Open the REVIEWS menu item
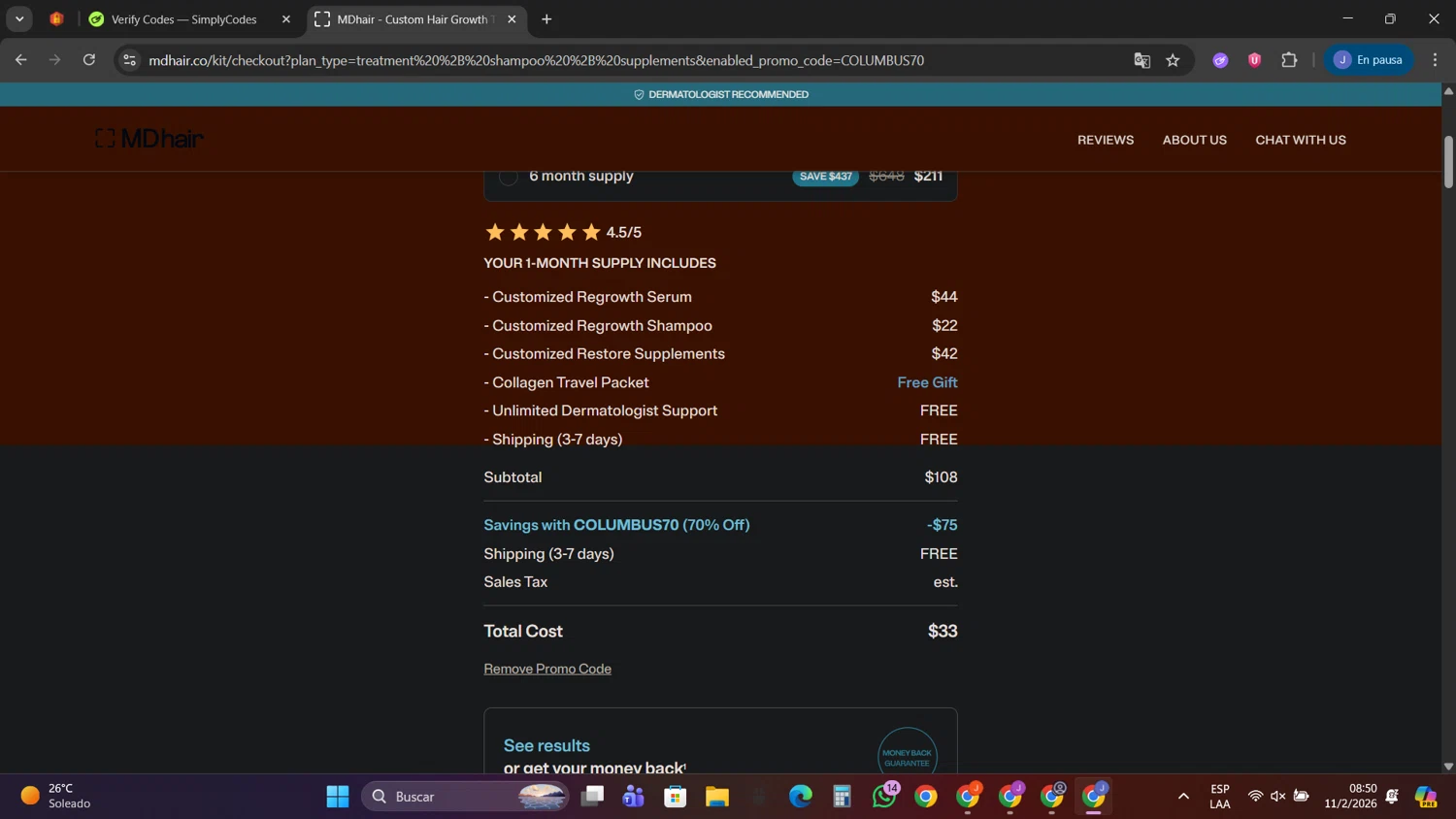This screenshot has height=819, width=1456. click(x=1106, y=140)
